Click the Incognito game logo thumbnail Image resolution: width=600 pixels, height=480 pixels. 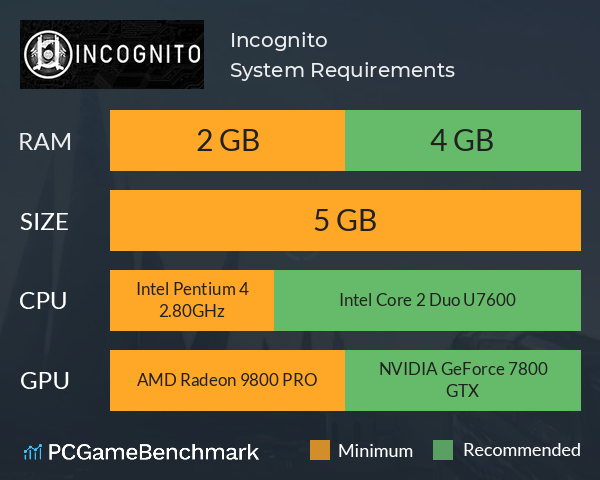click(x=112, y=54)
